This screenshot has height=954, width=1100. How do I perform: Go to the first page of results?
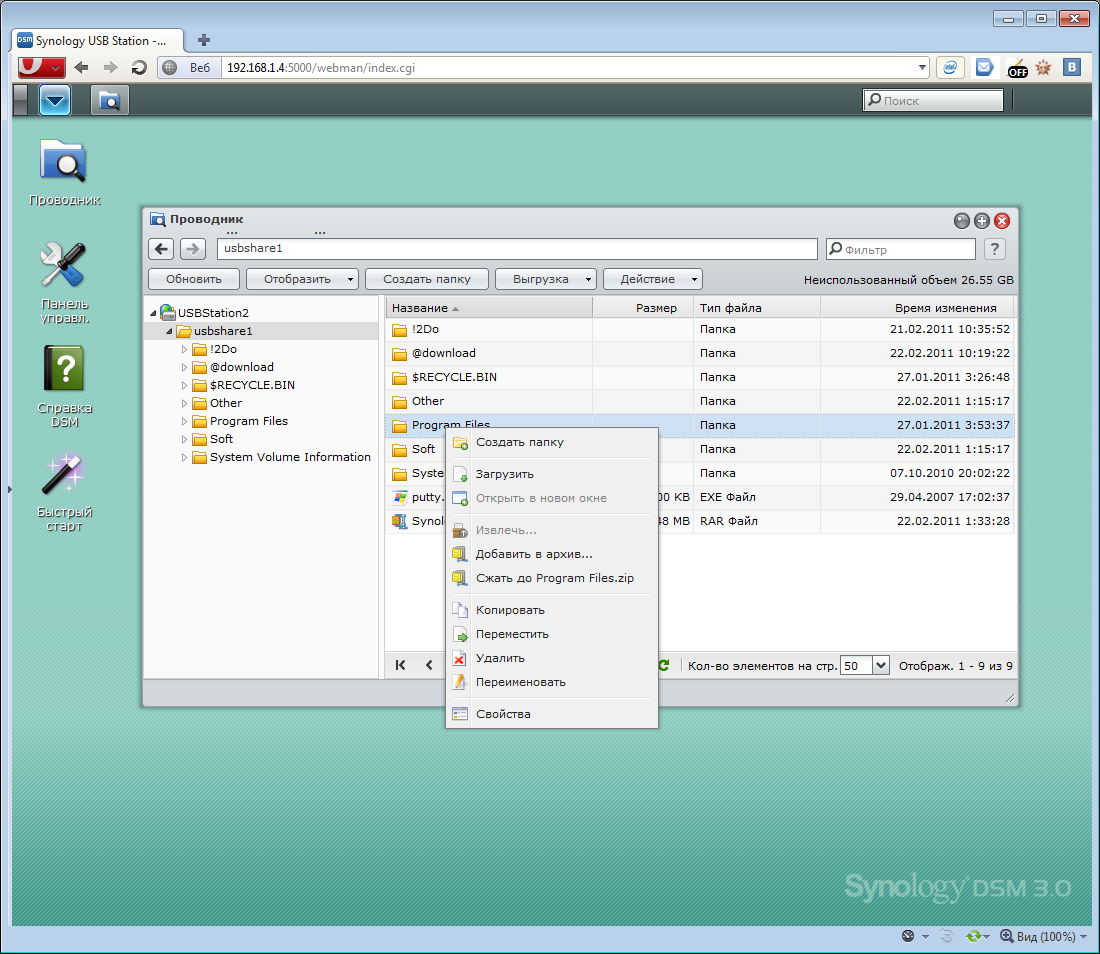coord(400,665)
